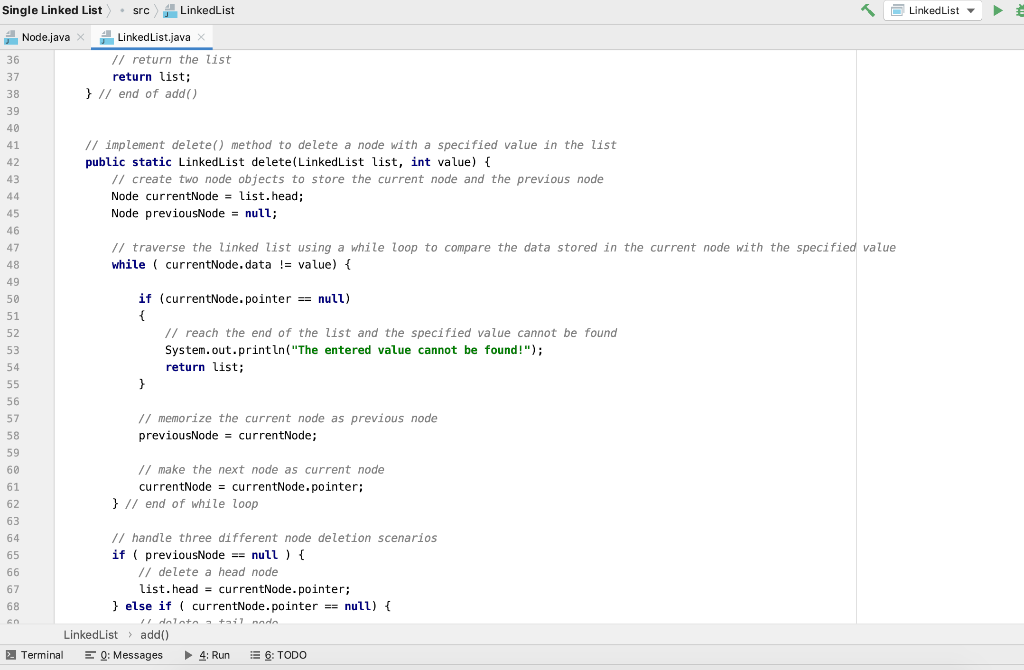This screenshot has width=1024, height=670.
Task: Close the LinkedList.java tab
Action: pyautogui.click(x=201, y=37)
